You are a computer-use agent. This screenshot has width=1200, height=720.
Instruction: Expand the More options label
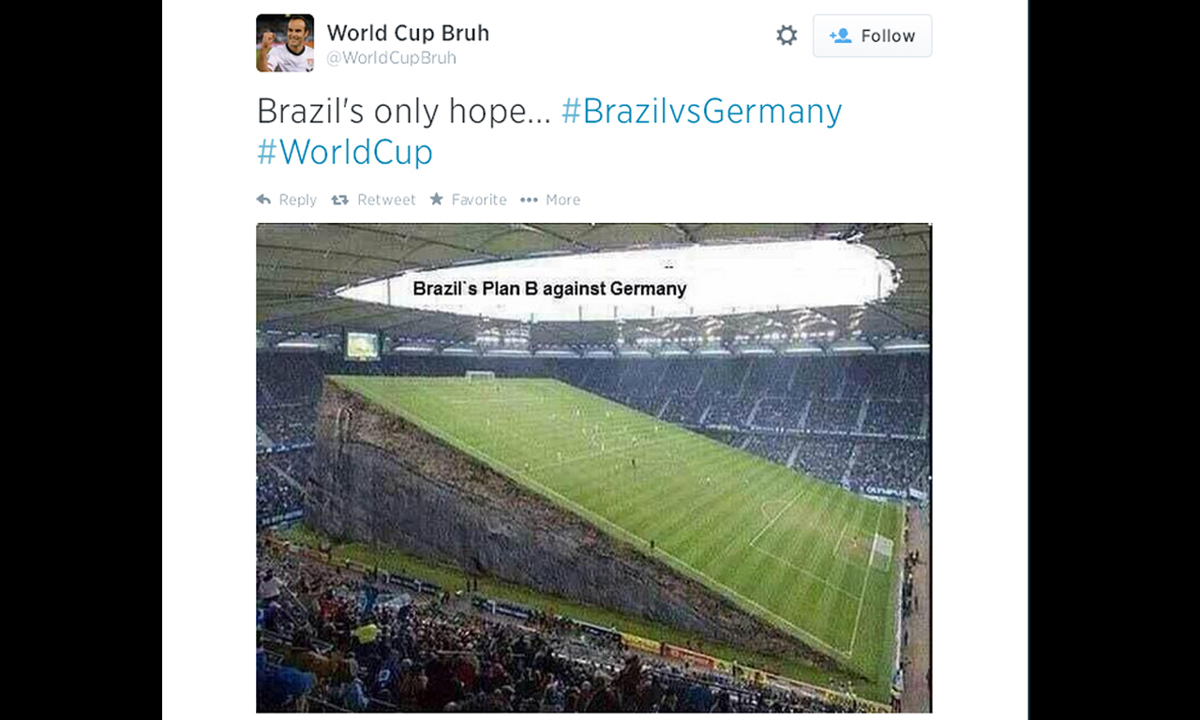[x=563, y=200]
